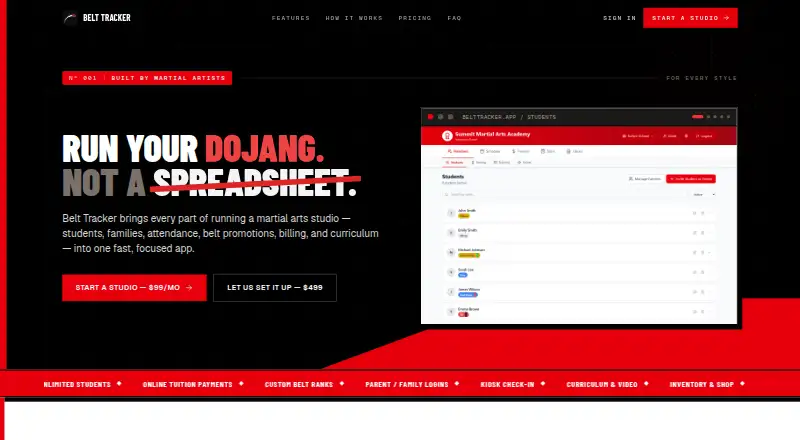
Task: Click Michael Johnson student row name
Action: (x=471, y=250)
